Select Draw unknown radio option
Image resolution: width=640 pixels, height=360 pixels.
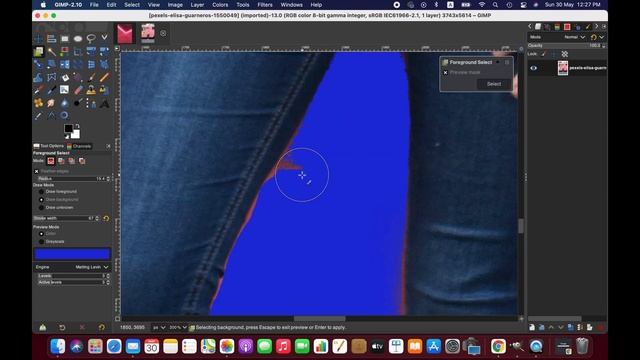pos(41,207)
